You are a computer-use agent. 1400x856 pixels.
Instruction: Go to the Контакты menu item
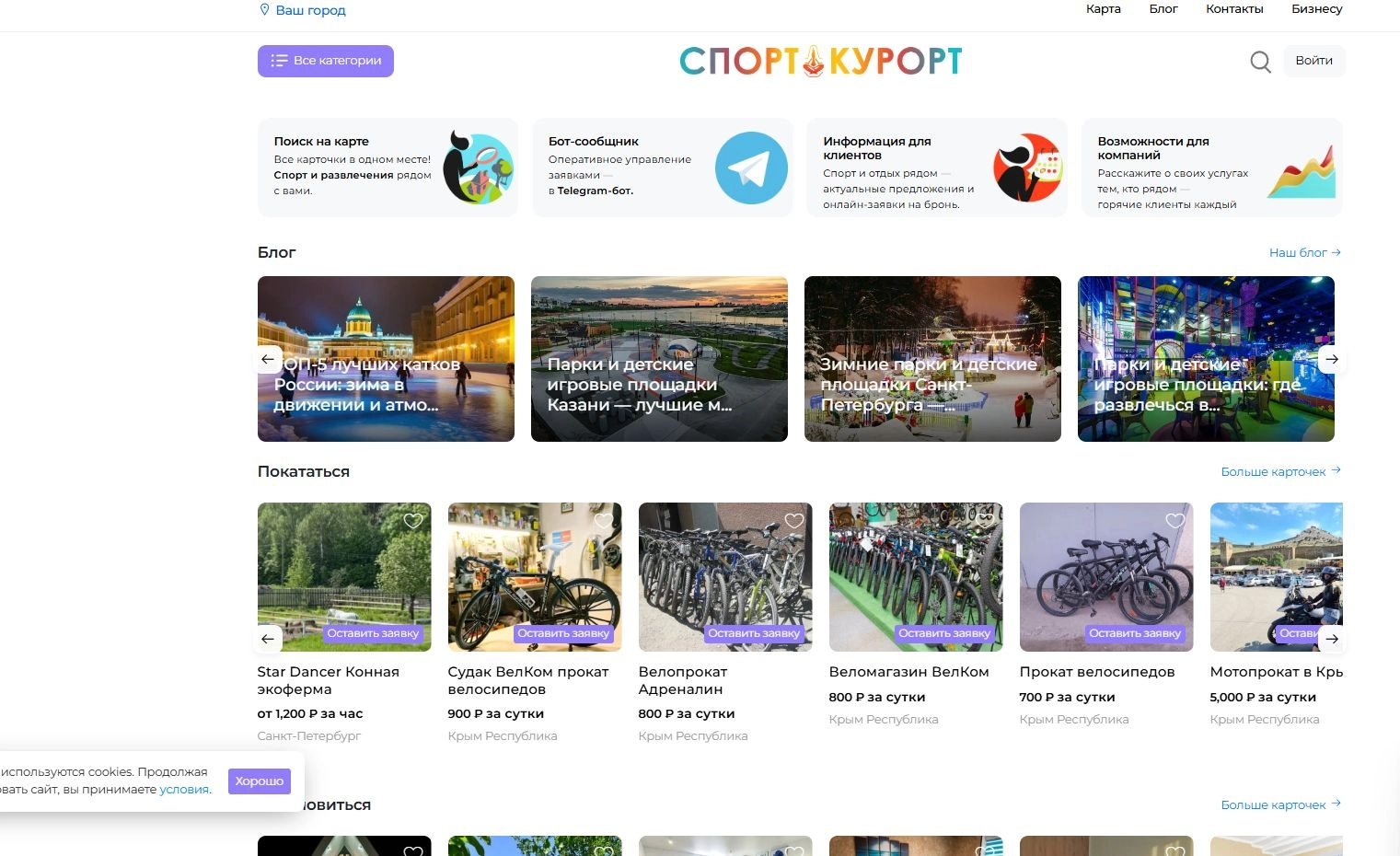click(x=1234, y=9)
